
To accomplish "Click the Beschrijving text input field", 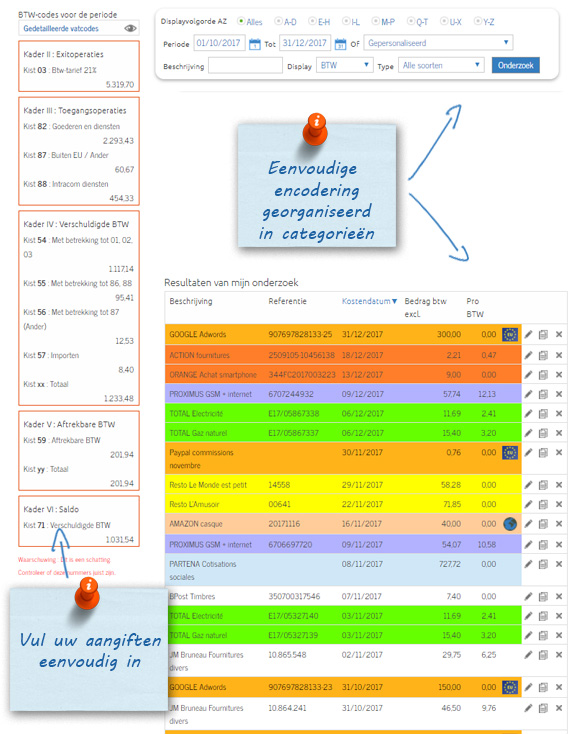I will 245,66.
